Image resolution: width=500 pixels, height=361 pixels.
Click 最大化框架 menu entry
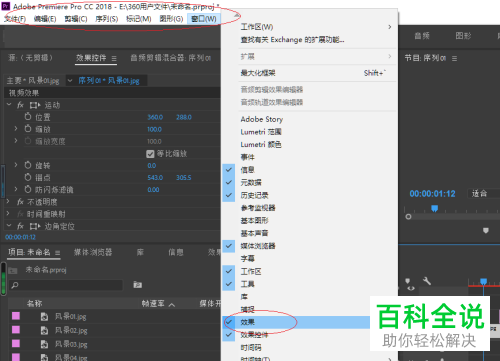(x=258, y=73)
